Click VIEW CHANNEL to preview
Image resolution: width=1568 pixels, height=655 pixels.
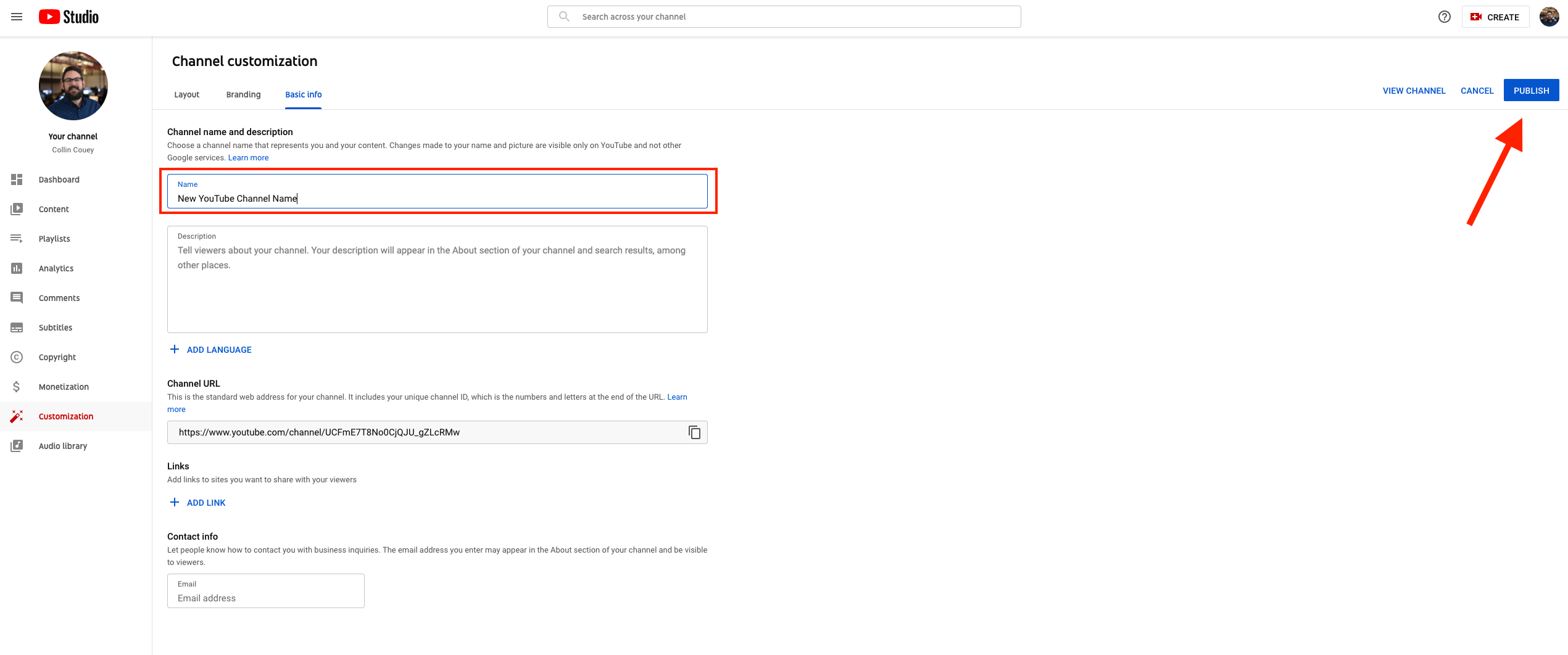tap(1414, 91)
